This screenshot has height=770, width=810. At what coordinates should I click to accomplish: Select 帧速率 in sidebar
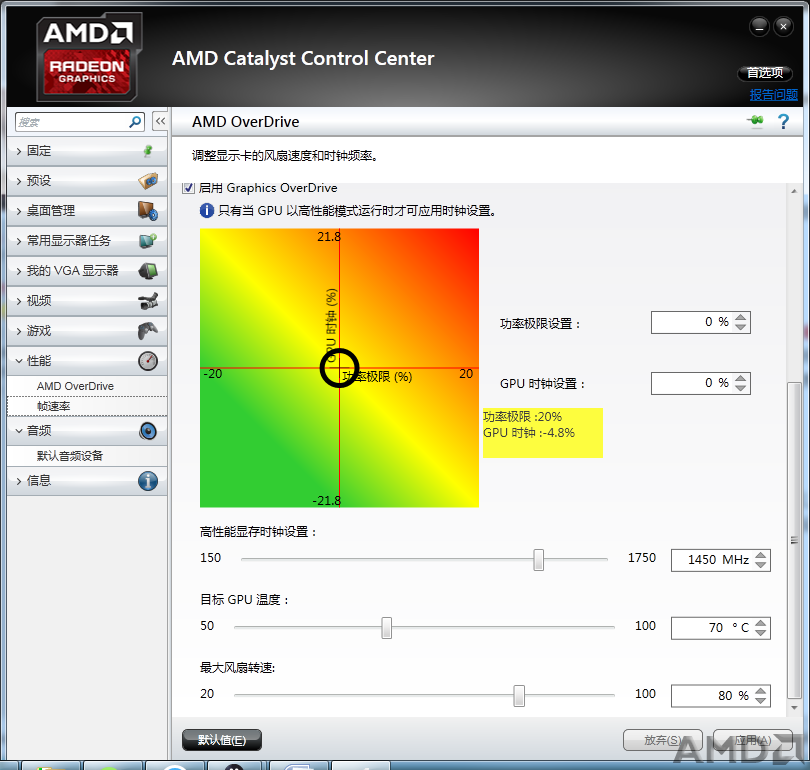pos(87,406)
